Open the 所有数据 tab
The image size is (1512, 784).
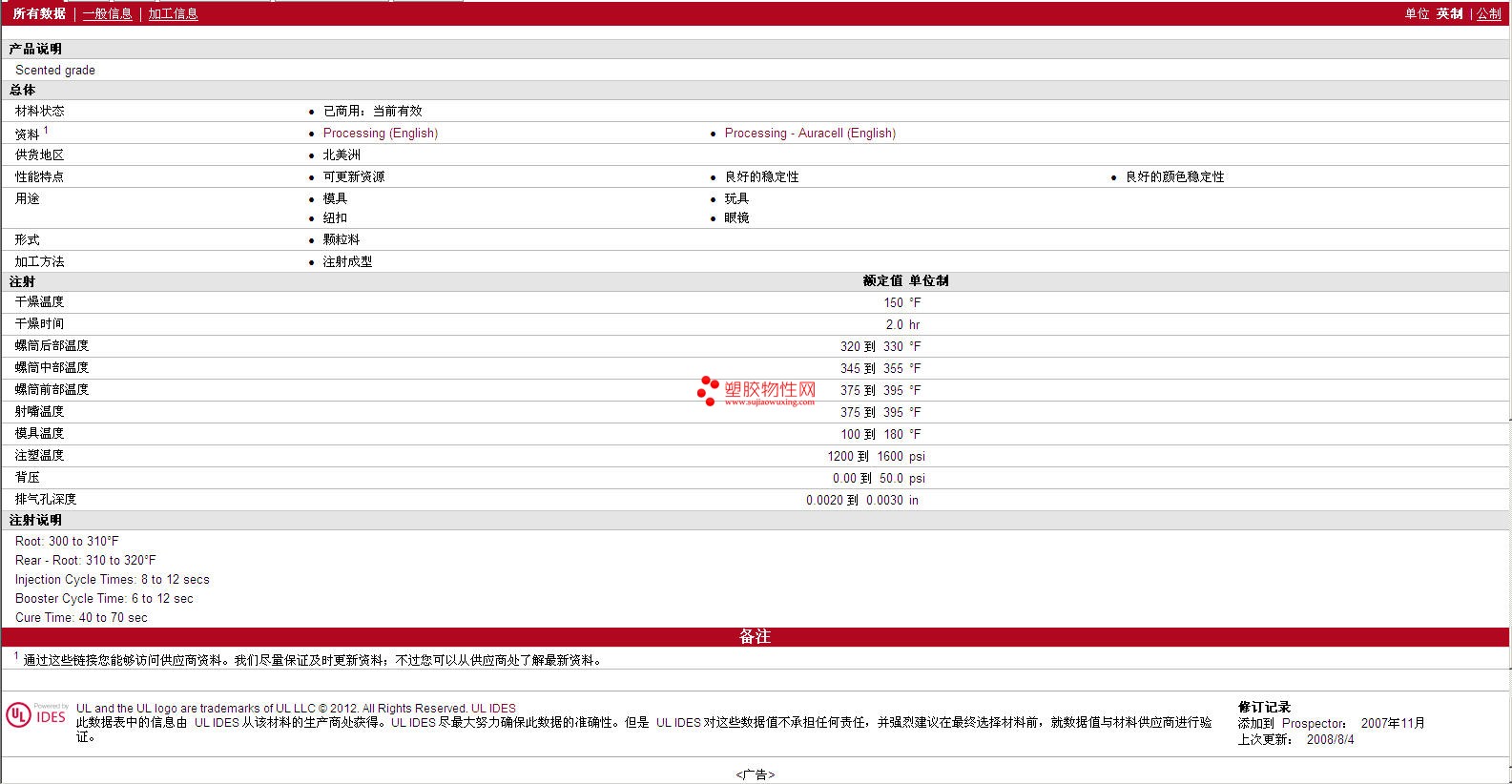click(x=39, y=14)
